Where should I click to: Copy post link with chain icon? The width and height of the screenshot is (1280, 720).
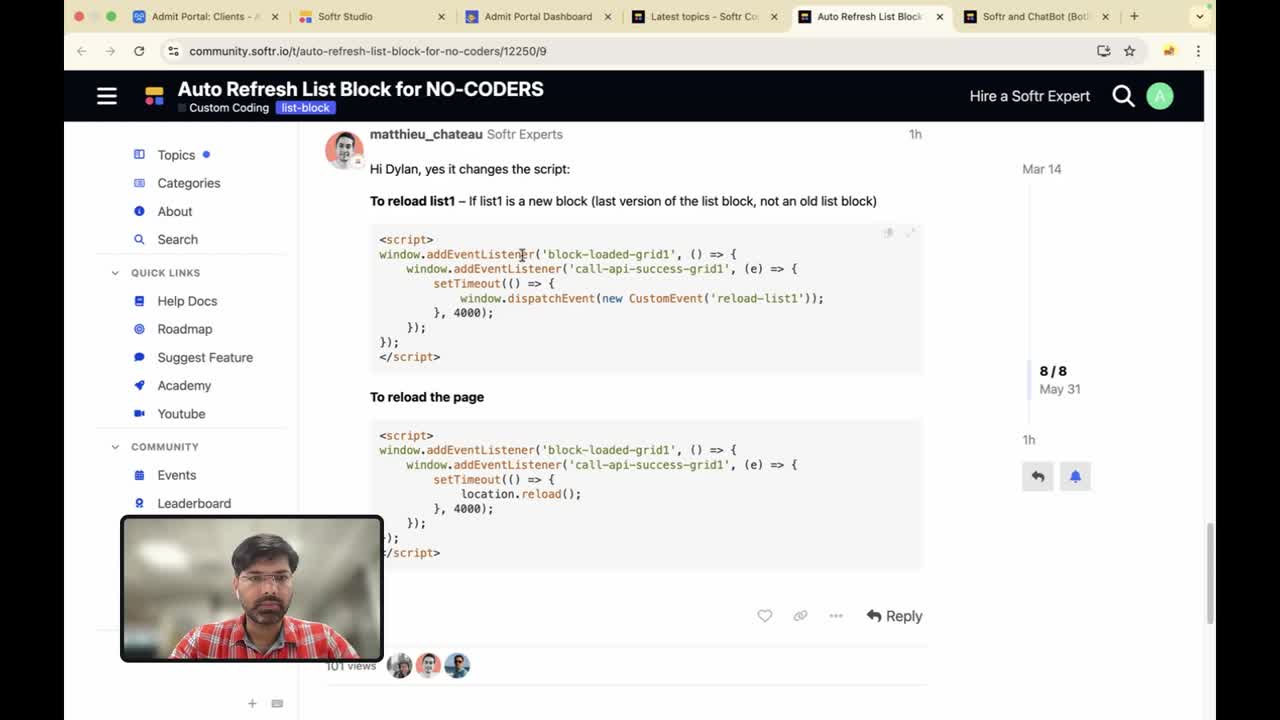pyautogui.click(x=800, y=616)
